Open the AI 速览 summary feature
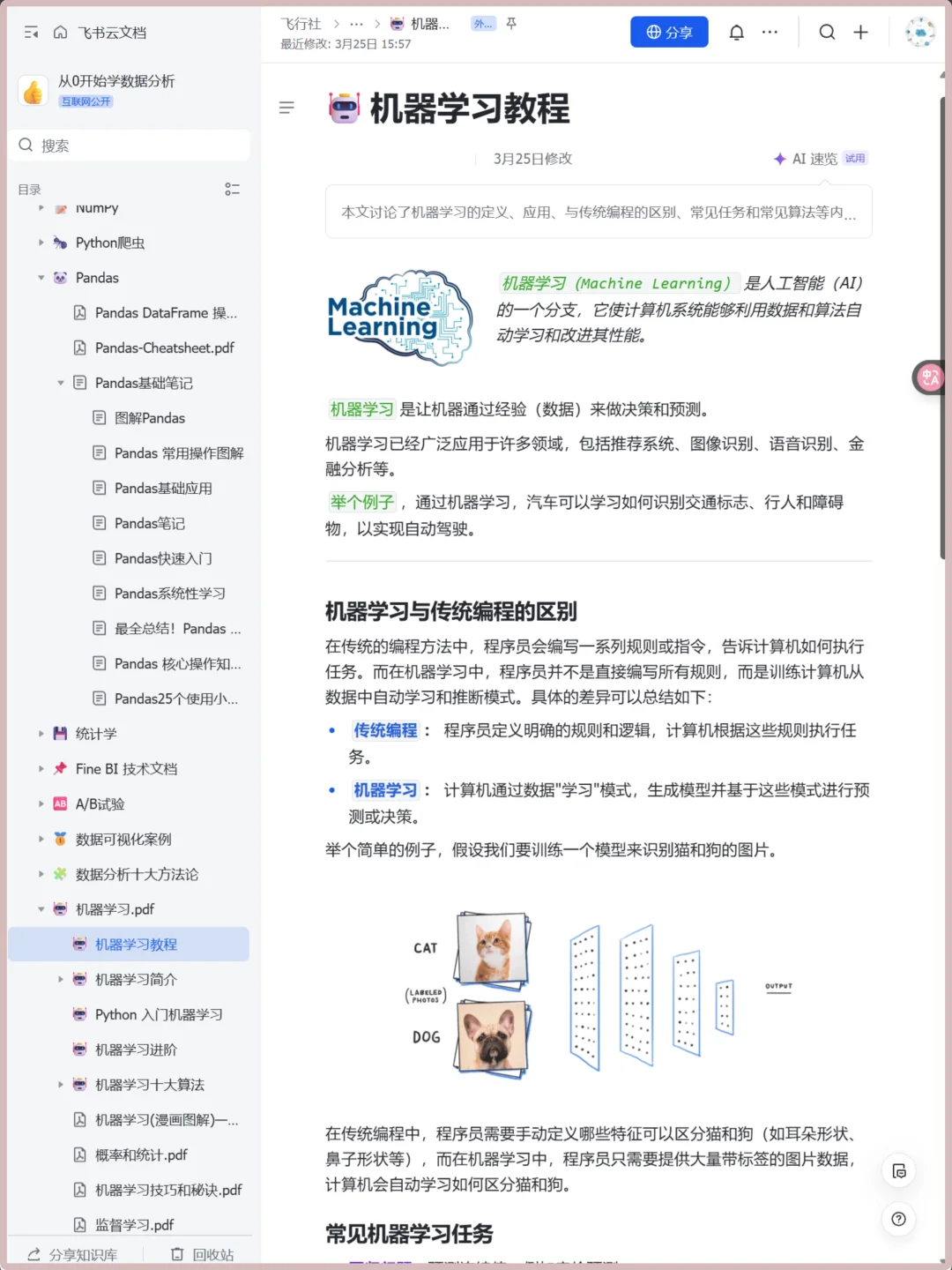This screenshot has width=952, height=1270. pos(815,159)
